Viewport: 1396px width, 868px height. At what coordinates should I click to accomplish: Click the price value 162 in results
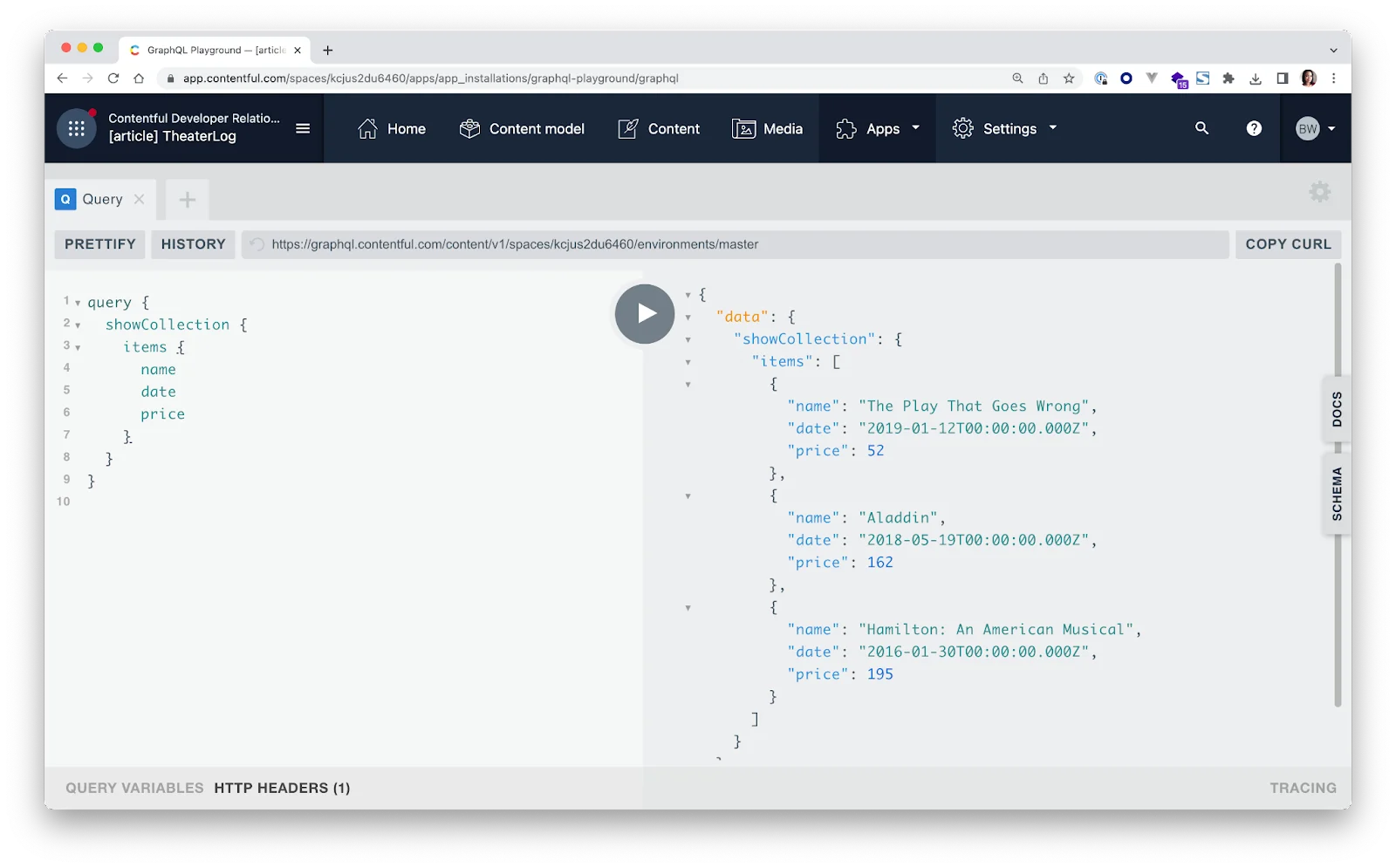(879, 563)
